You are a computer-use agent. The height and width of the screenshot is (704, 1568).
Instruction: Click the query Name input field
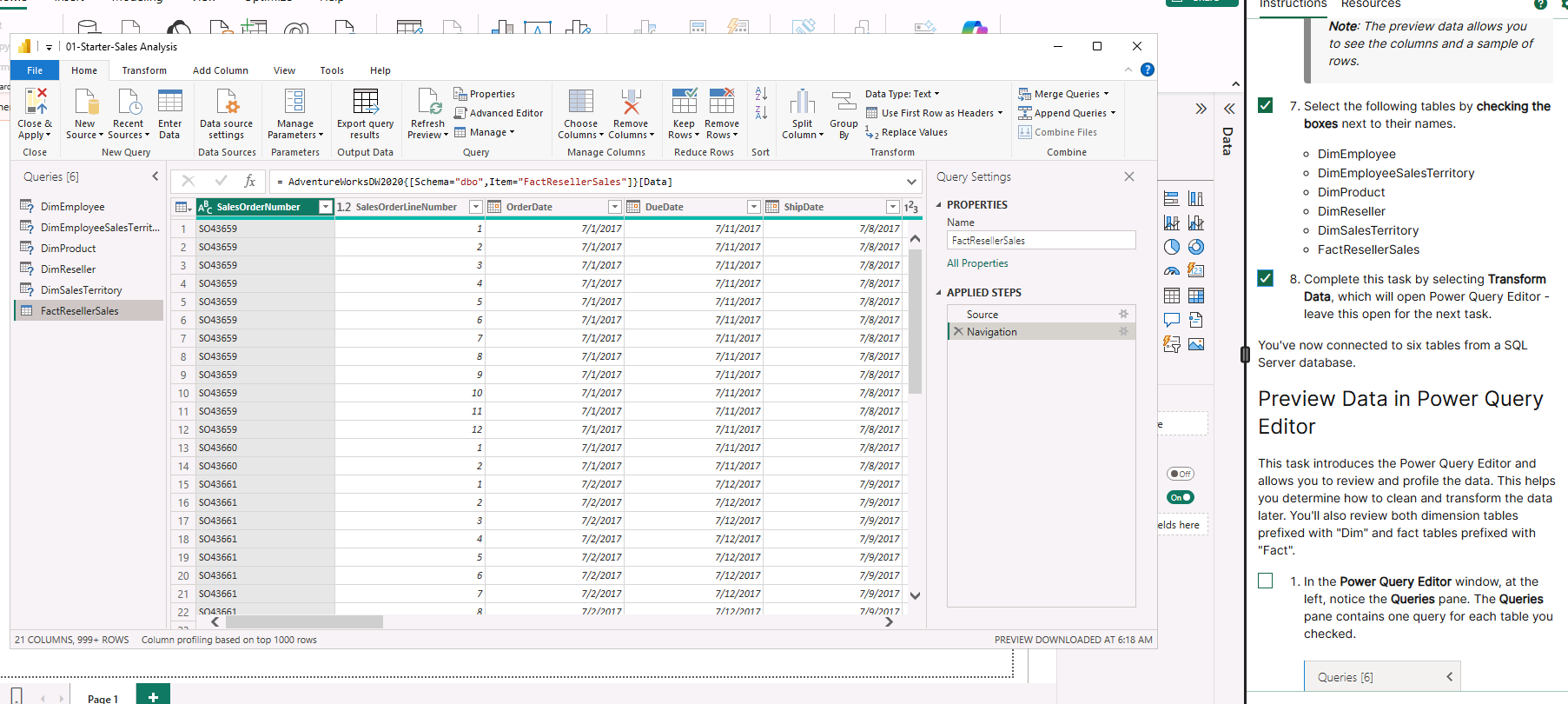click(x=1041, y=240)
